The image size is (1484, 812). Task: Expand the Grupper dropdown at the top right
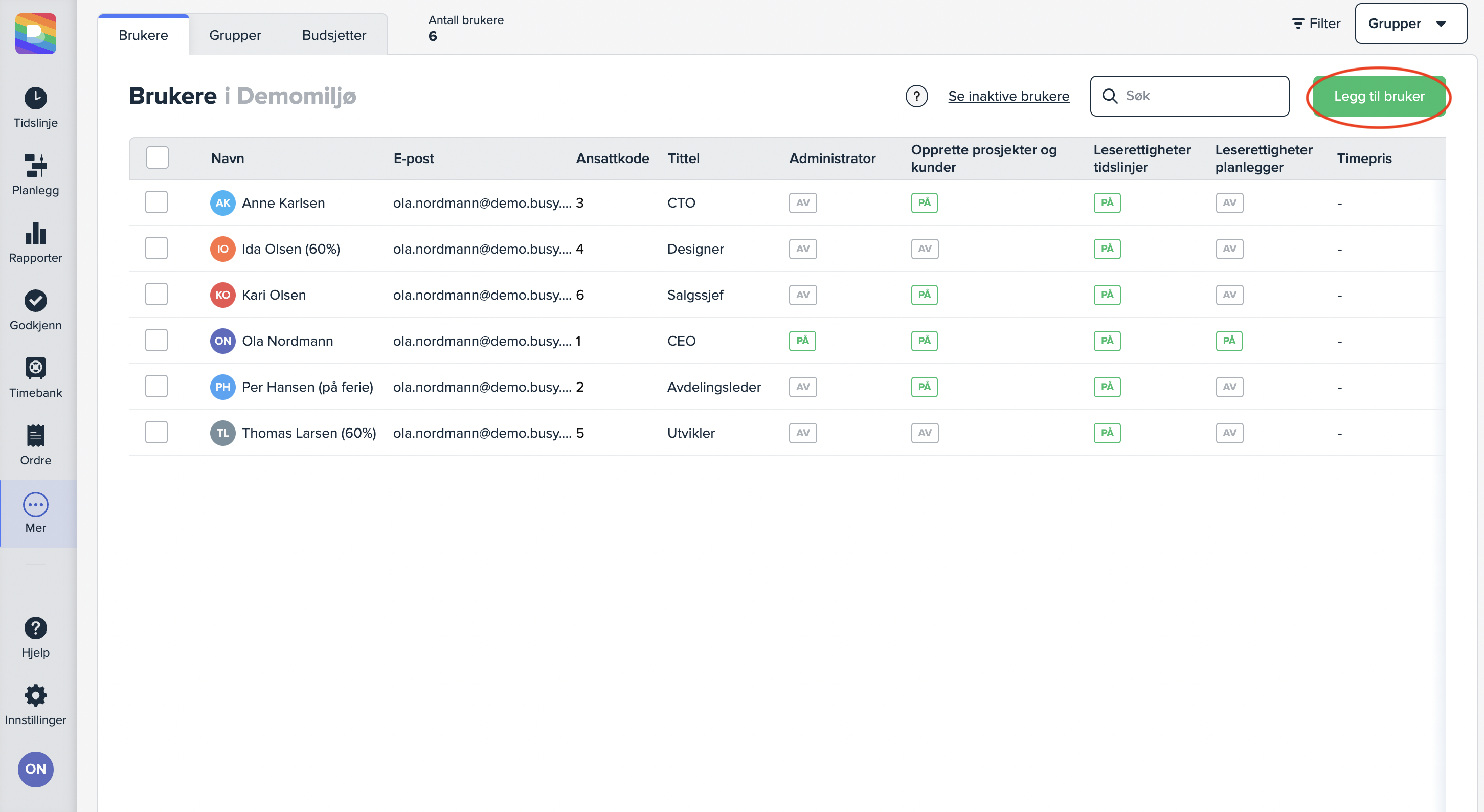pyautogui.click(x=1410, y=24)
